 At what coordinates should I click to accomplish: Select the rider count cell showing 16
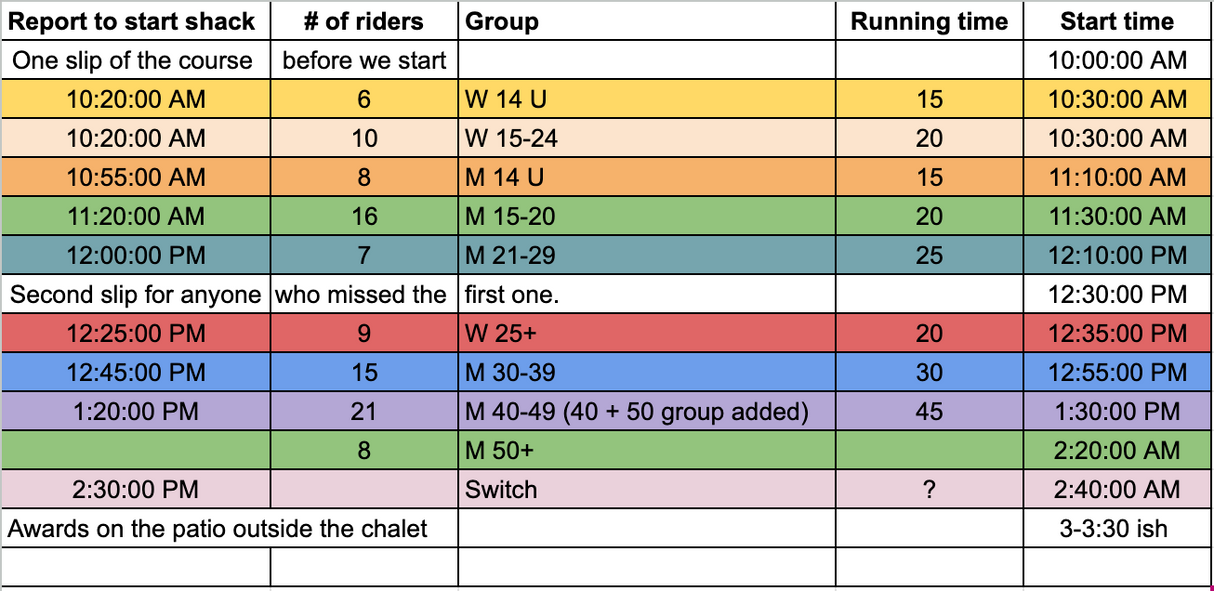(364, 216)
